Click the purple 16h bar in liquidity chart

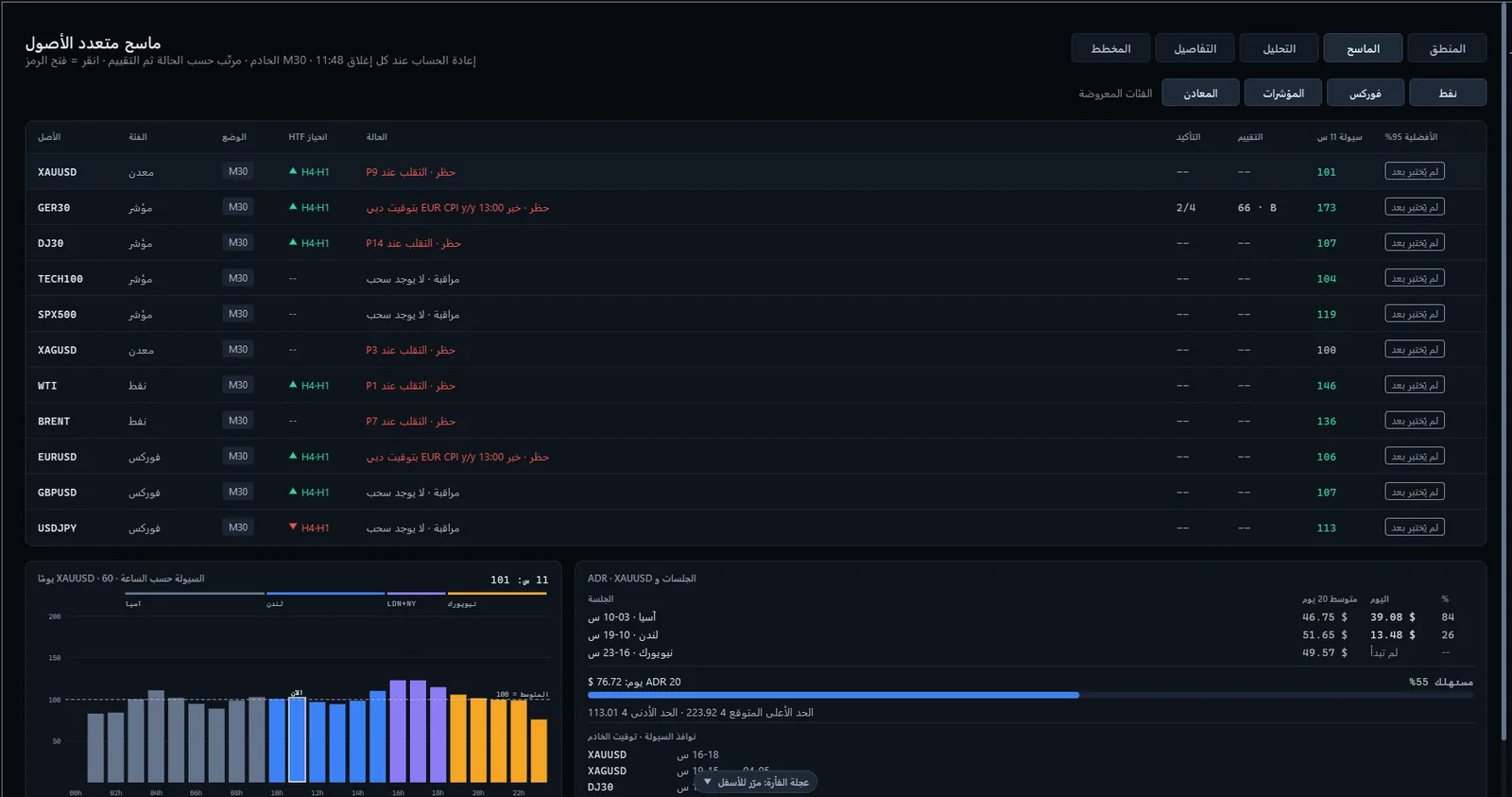tap(398, 731)
